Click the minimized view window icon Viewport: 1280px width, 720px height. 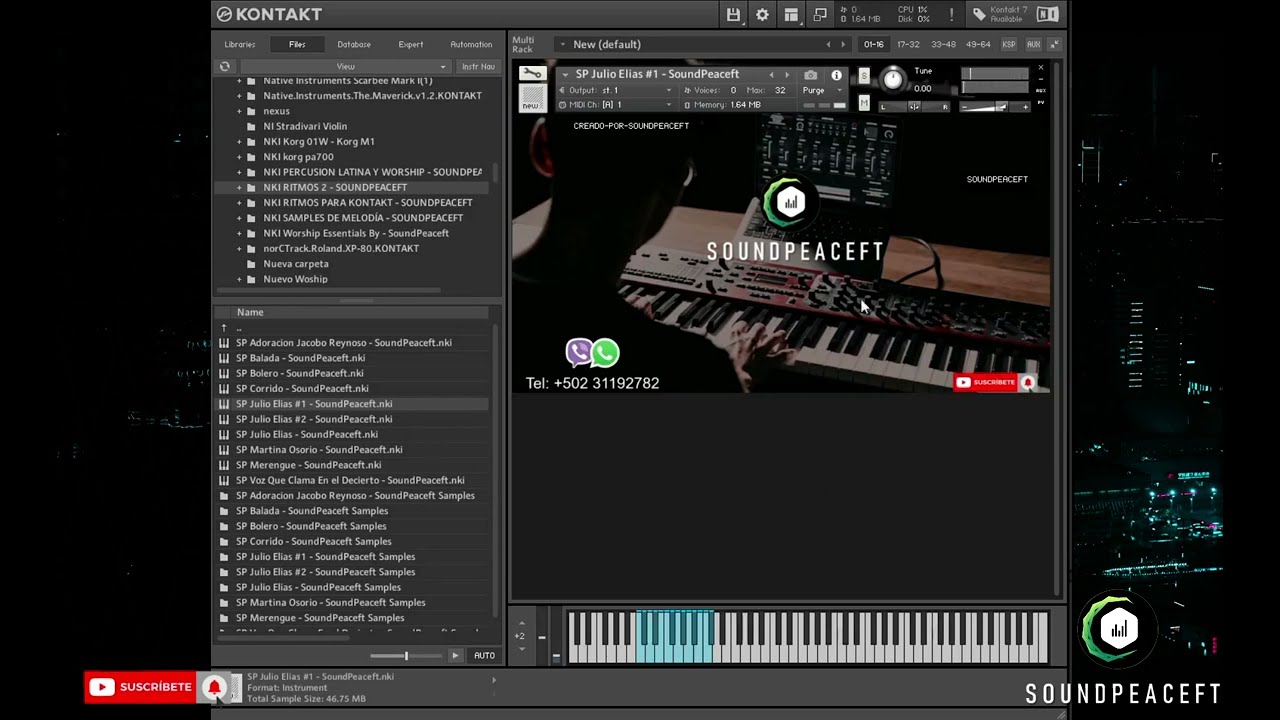pyautogui.click(x=820, y=14)
